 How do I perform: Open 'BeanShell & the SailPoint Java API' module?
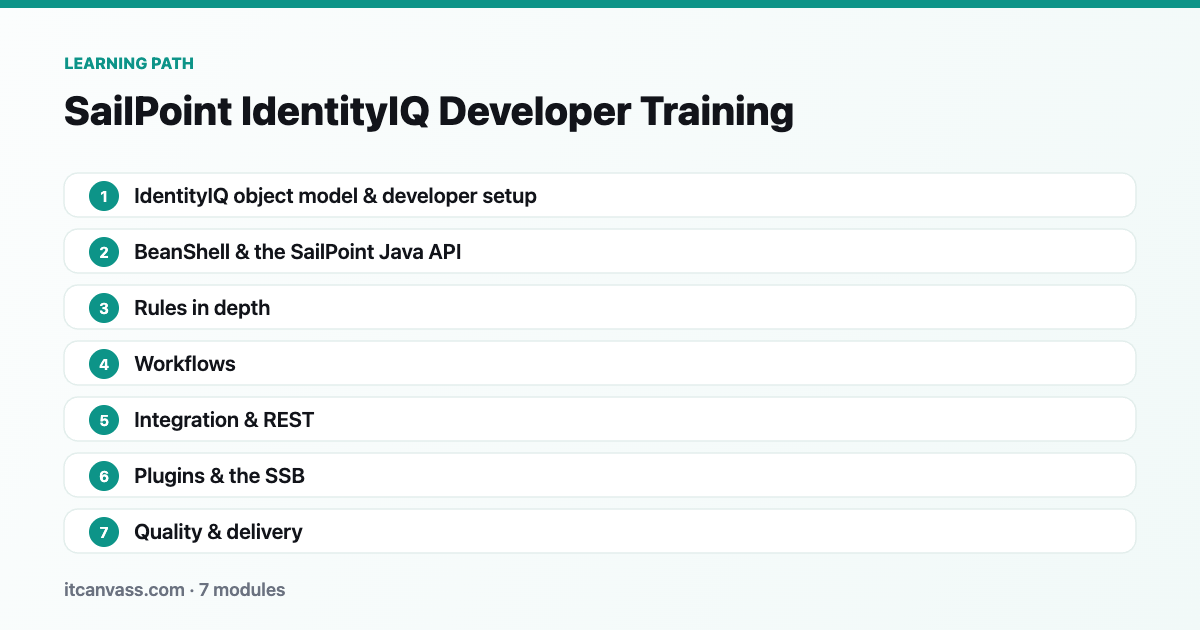coord(600,251)
